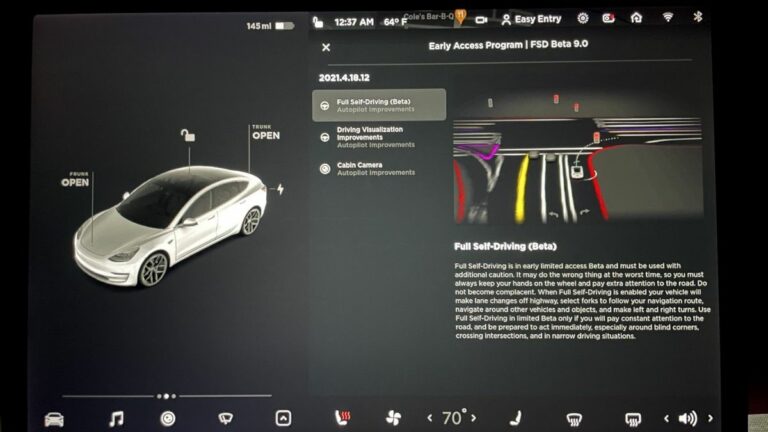Tap the front Frunk Open label
Viewport: 768px width, 432px height.
click(x=75, y=180)
